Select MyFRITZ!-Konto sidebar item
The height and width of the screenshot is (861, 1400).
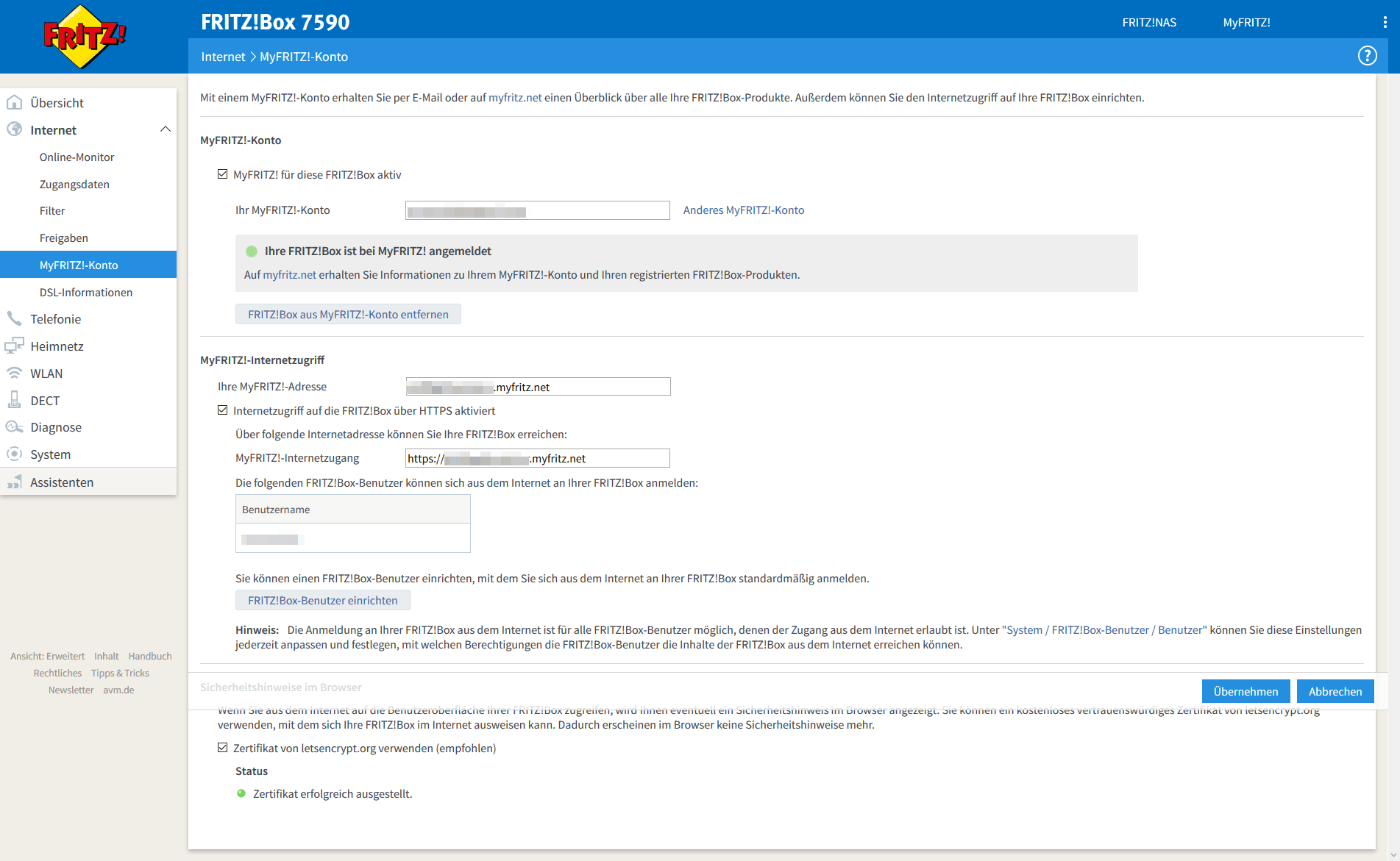point(88,265)
